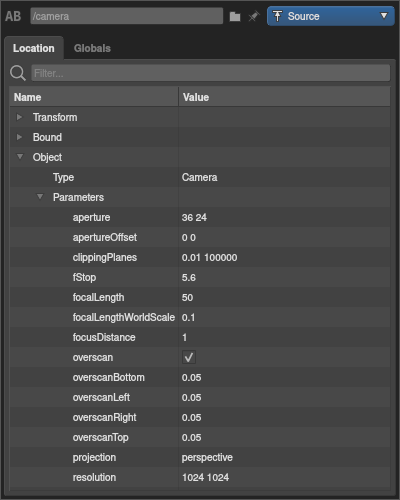Click the magnifier search icon
Viewport: 400px width, 500px height.
[18, 73]
